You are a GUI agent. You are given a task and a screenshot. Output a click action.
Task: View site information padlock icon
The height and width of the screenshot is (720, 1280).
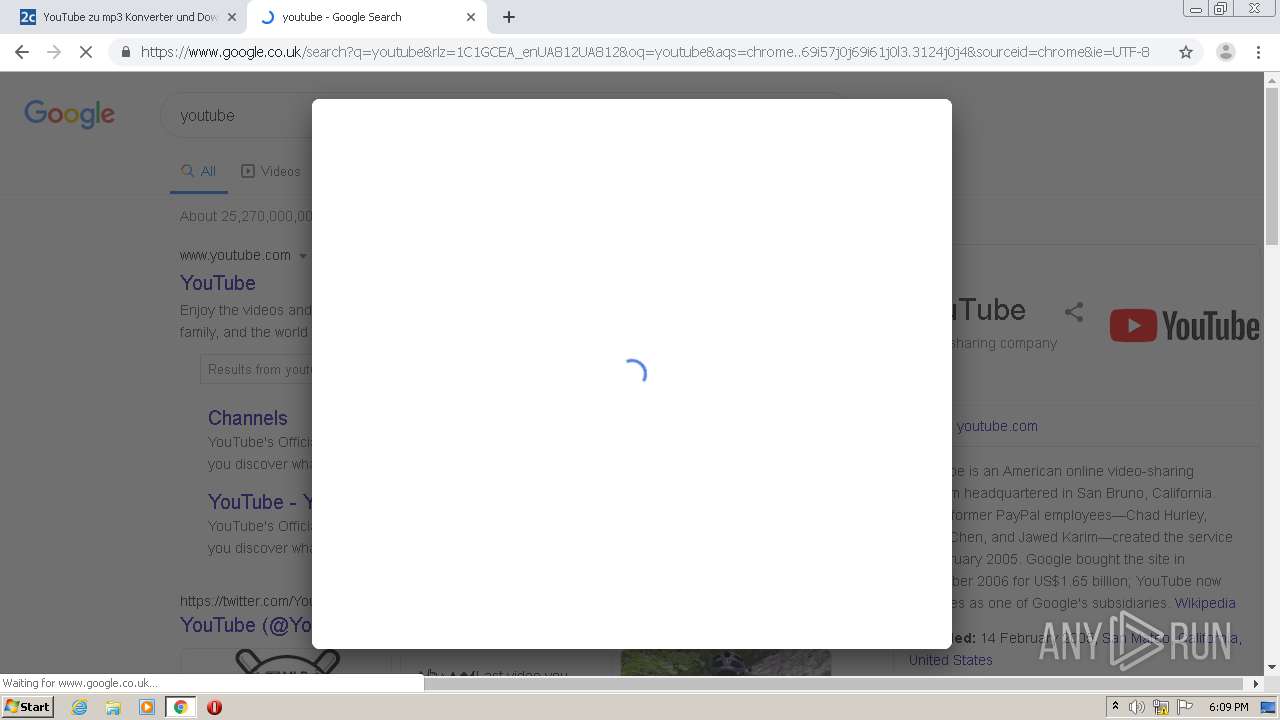125,52
